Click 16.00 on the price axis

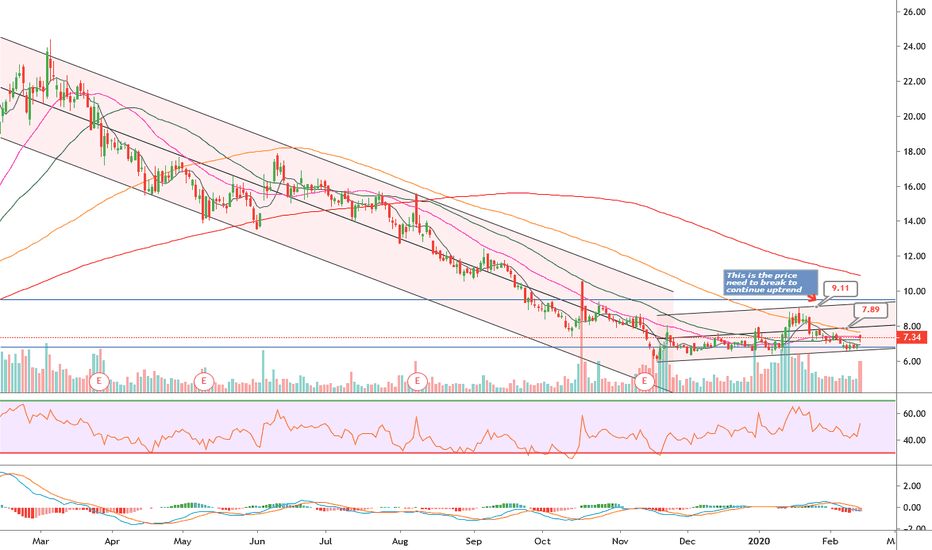(914, 187)
